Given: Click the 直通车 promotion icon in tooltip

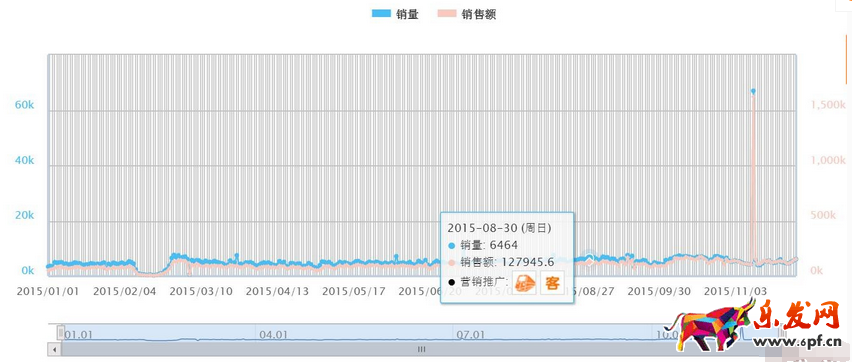Looking at the screenshot, I should (x=525, y=283).
